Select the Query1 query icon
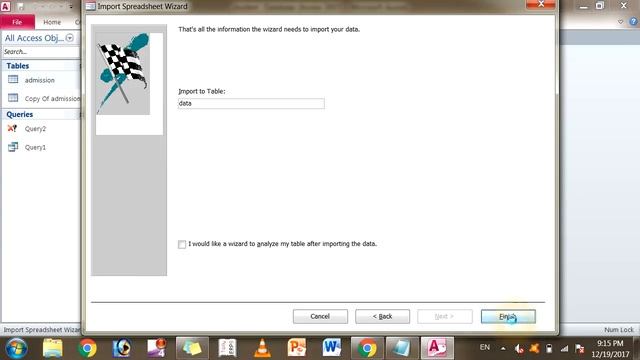 click(13, 147)
